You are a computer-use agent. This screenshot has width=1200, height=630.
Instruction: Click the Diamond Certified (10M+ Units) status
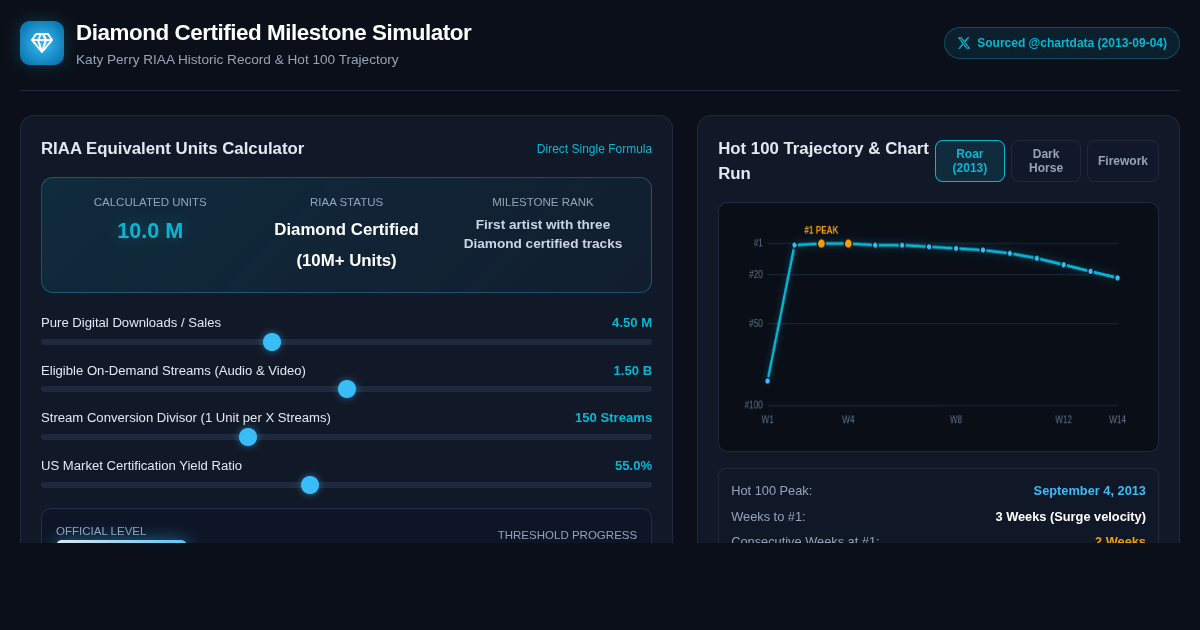click(x=346, y=245)
